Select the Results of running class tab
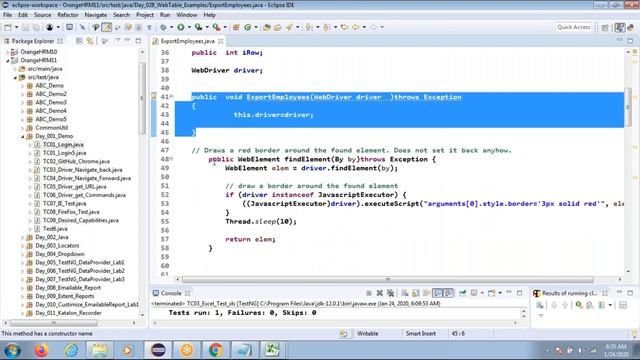Screen dimensions: 640x360 (x=569, y=293)
